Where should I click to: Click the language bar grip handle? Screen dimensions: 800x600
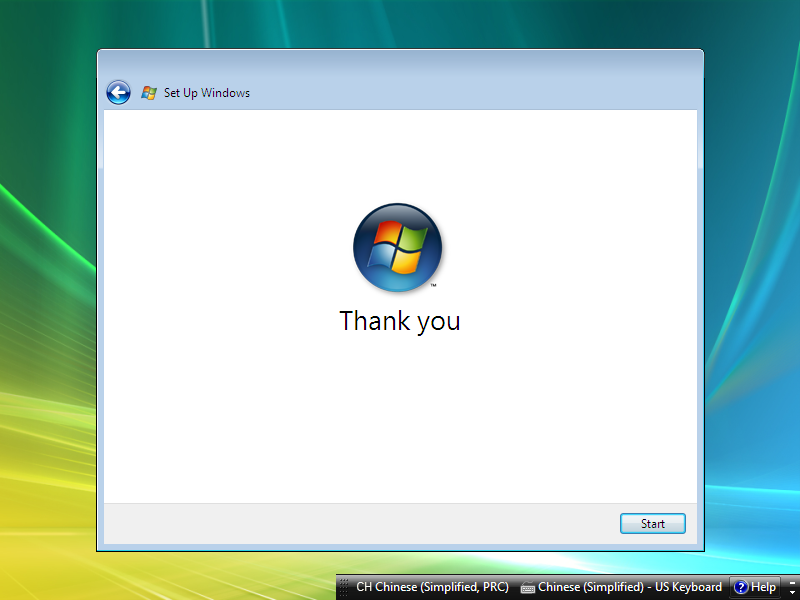344,587
